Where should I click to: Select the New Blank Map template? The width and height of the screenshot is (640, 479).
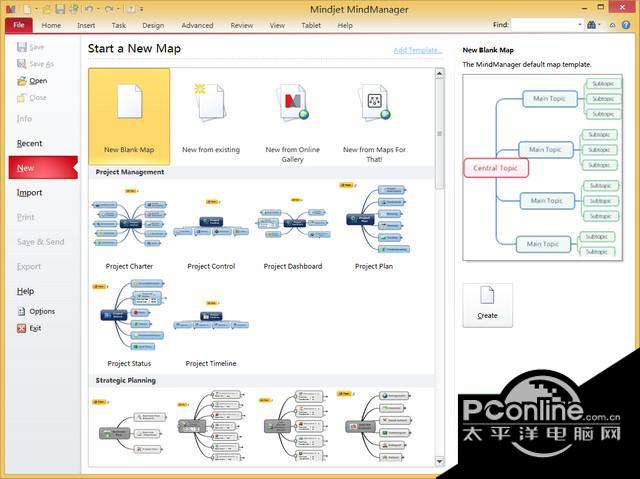coord(129,116)
